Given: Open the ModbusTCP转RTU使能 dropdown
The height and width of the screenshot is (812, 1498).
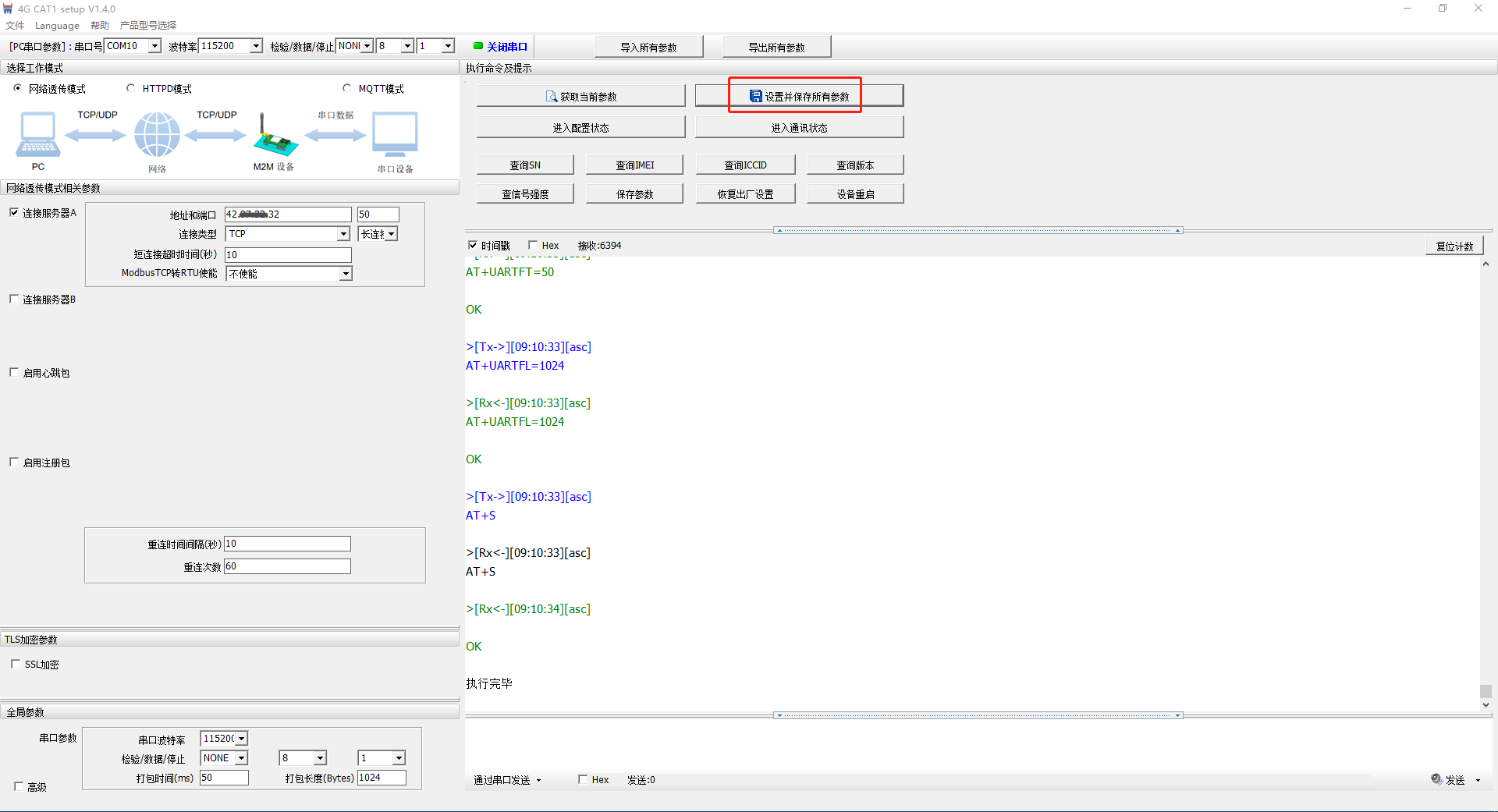Looking at the screenshot, I should tap(345, 274).
